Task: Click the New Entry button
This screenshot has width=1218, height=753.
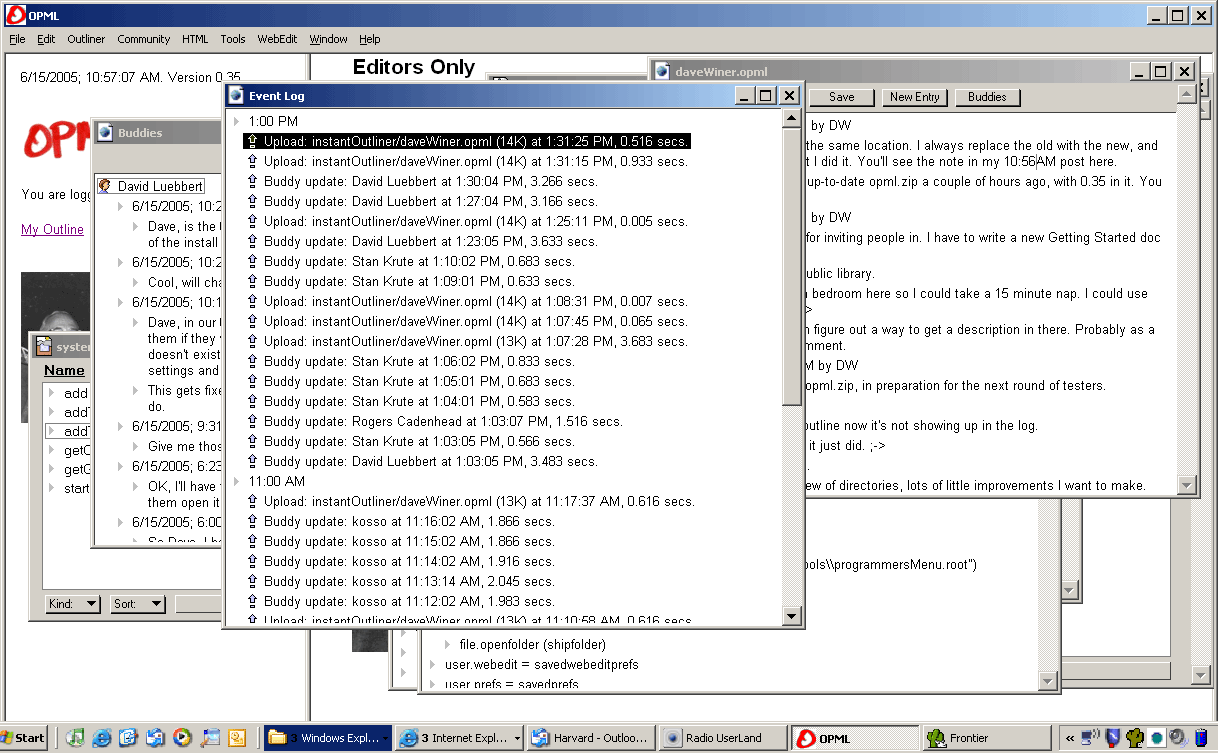Action: [x=914, y=97]
